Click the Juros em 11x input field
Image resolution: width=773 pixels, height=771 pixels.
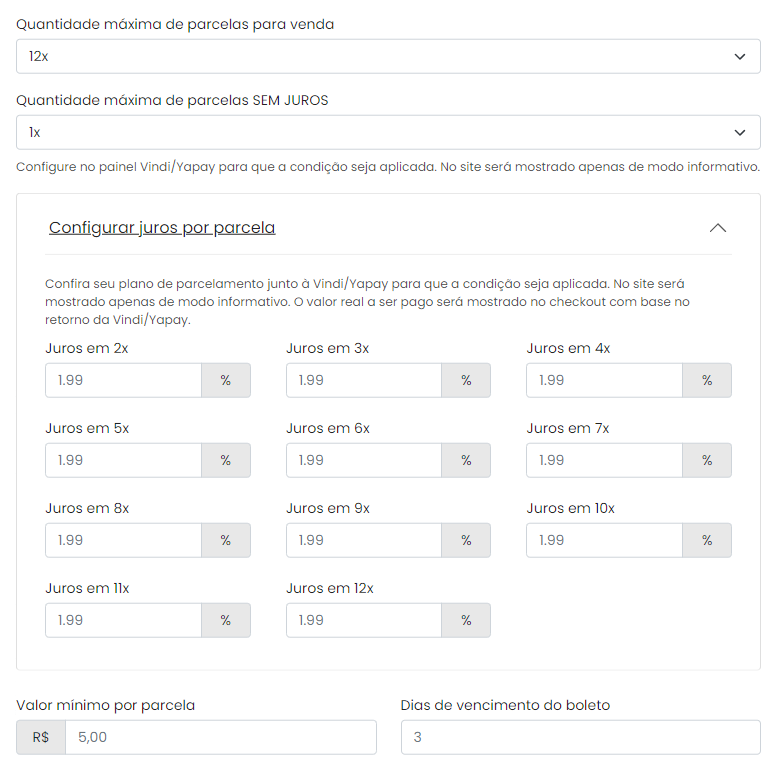point(123,620)
